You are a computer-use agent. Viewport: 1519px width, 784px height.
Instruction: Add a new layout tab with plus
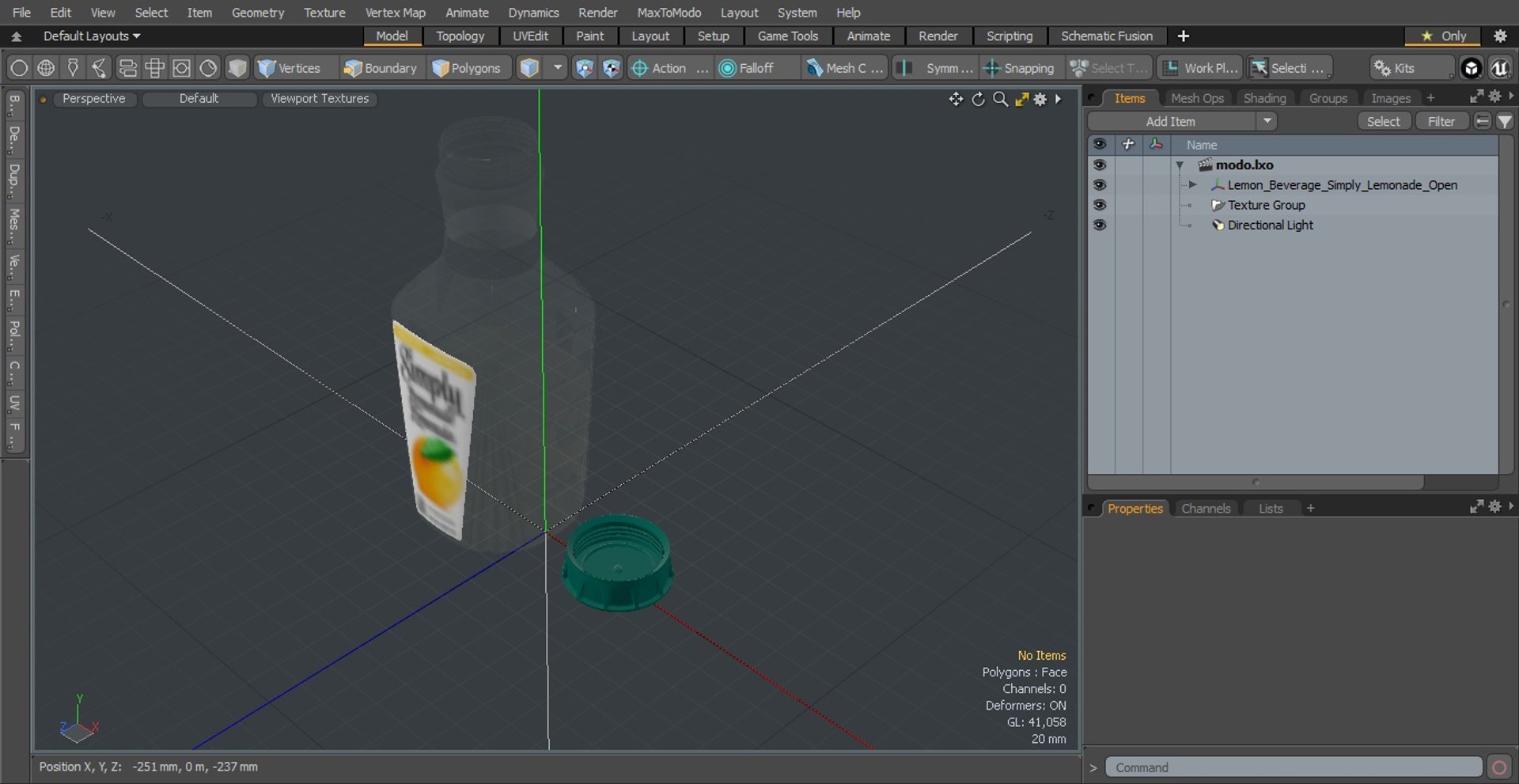1183,36
